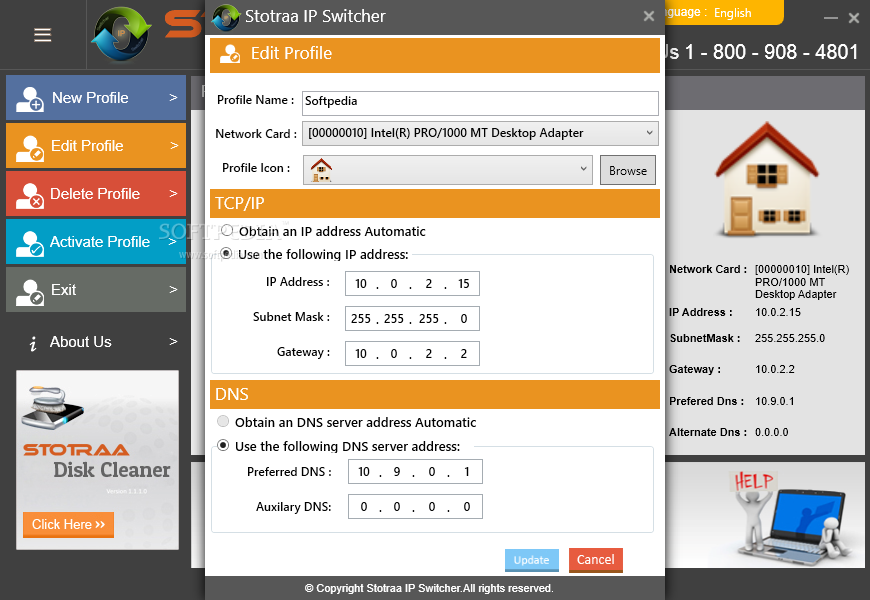Click the 0.0.0.0 Alternate Dns value
The width and height of the screenshot is (870, 600).
point(771,432)
